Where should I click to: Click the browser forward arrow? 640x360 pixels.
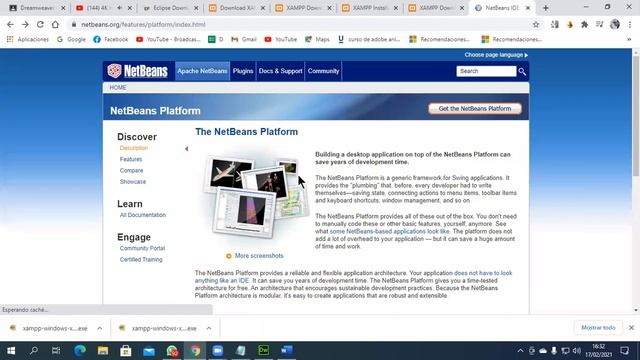pos(25,24)
